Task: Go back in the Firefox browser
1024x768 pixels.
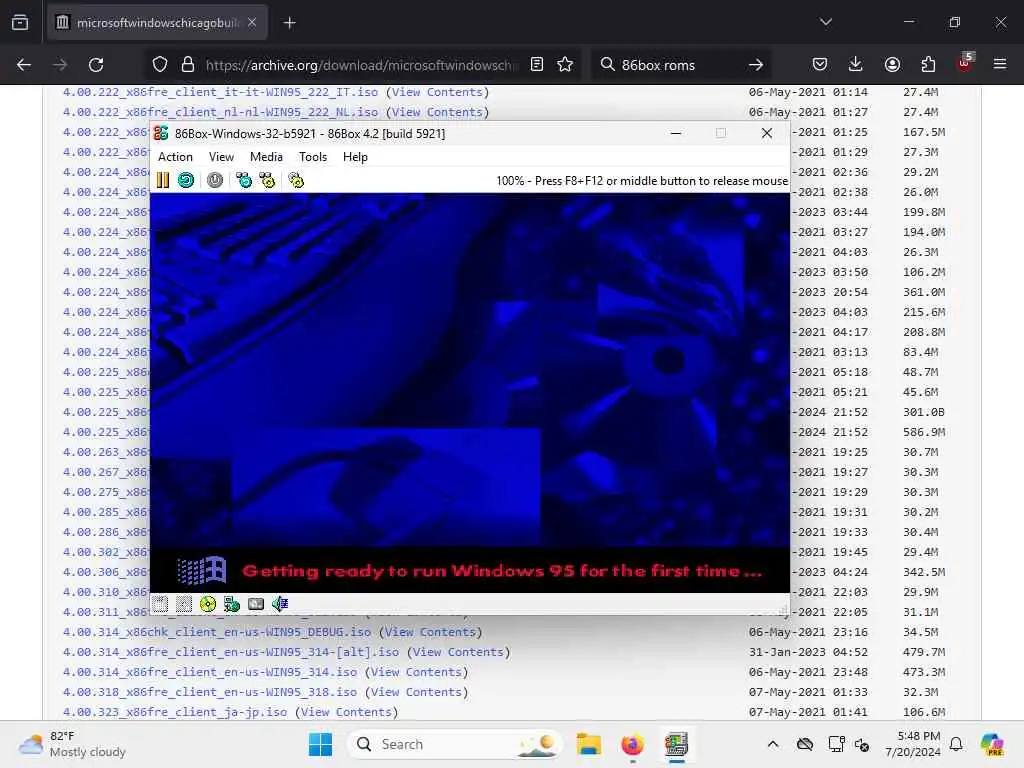Action: (x=24, y=65)
